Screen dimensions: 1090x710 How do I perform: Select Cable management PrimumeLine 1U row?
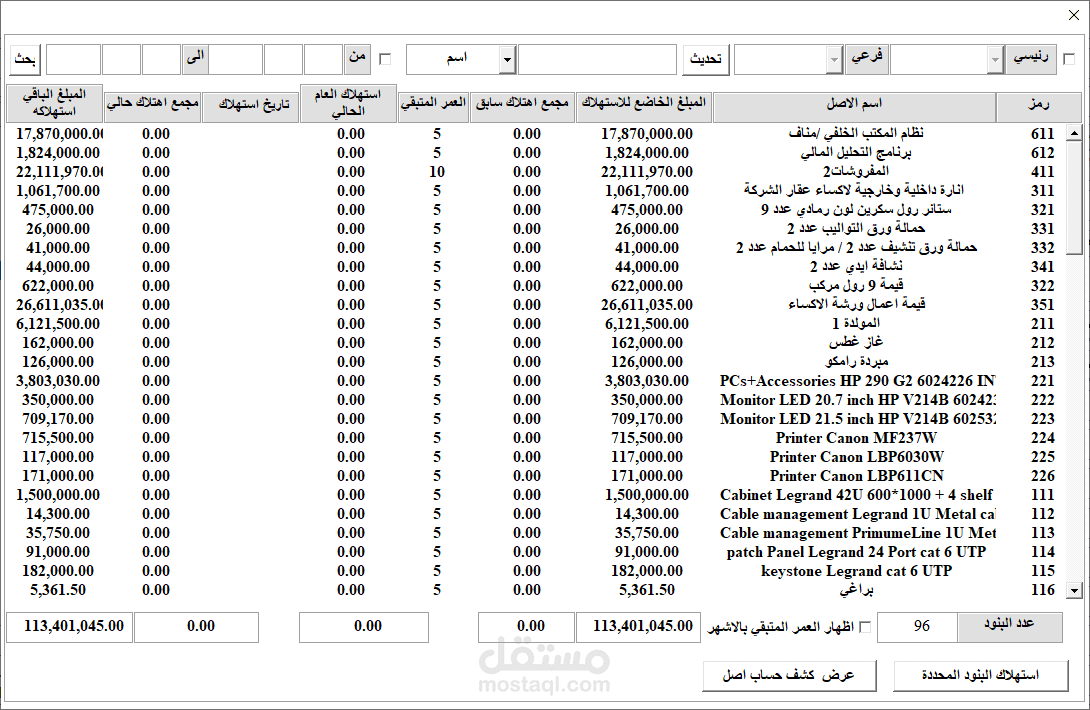click(536, 533)
